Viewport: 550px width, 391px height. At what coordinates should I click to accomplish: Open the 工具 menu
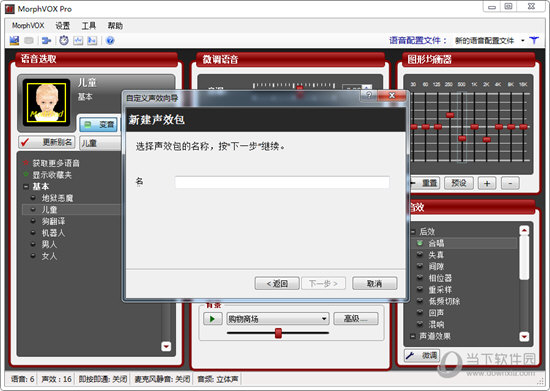point(89,26)
